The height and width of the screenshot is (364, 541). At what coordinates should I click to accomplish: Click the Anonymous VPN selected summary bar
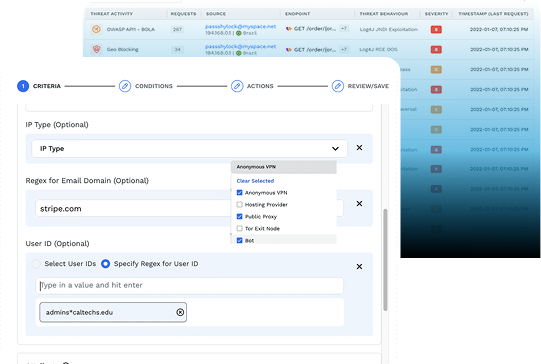click(284, 167)
